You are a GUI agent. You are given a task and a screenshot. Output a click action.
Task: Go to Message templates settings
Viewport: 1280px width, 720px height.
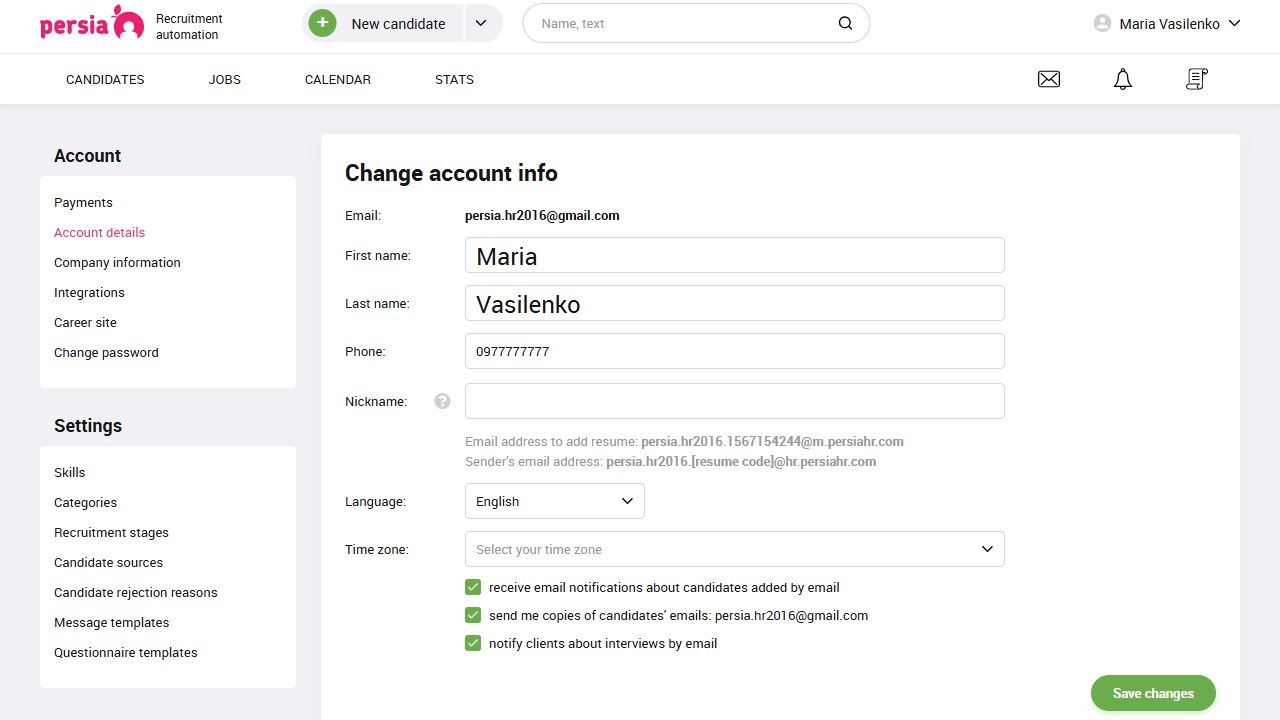[x=111, y=622]
